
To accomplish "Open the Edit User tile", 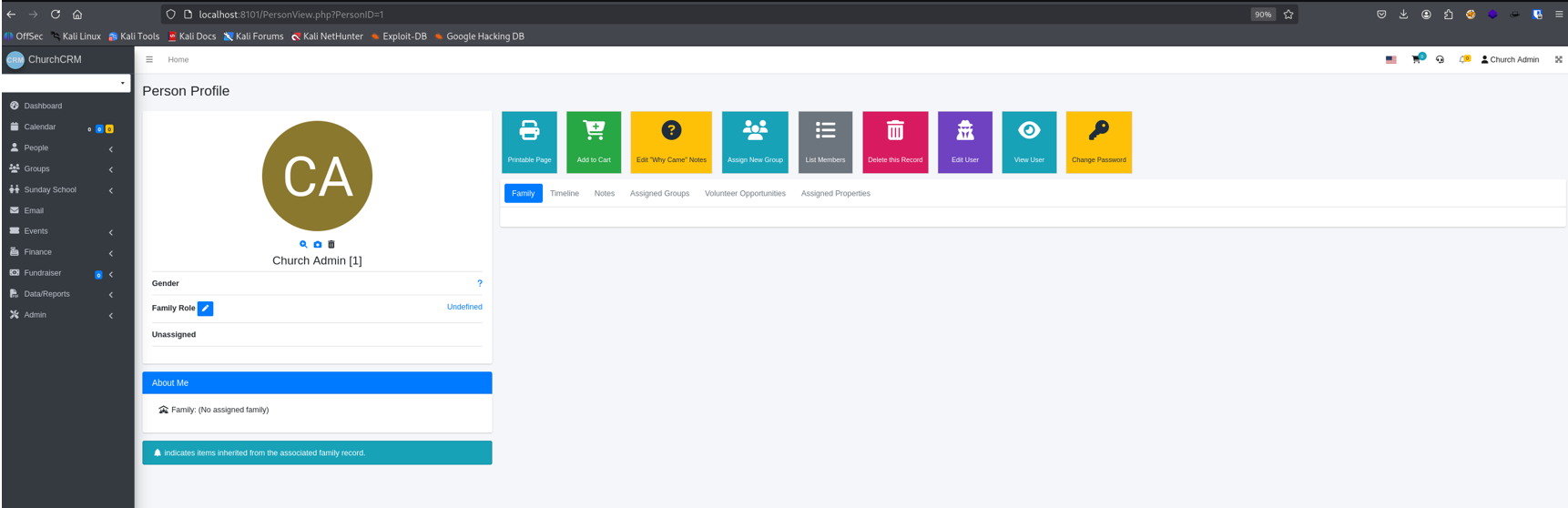I will click(965, 142).
